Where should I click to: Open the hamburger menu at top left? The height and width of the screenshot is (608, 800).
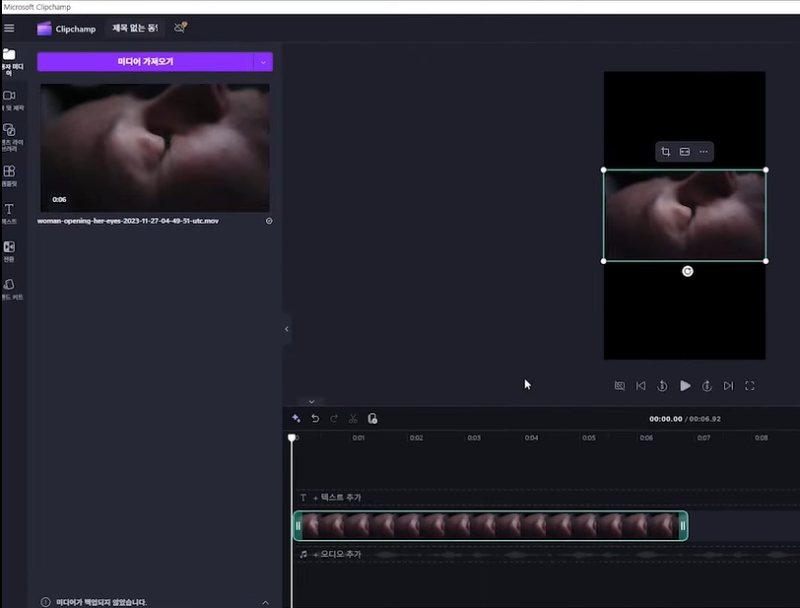[9, 28]
